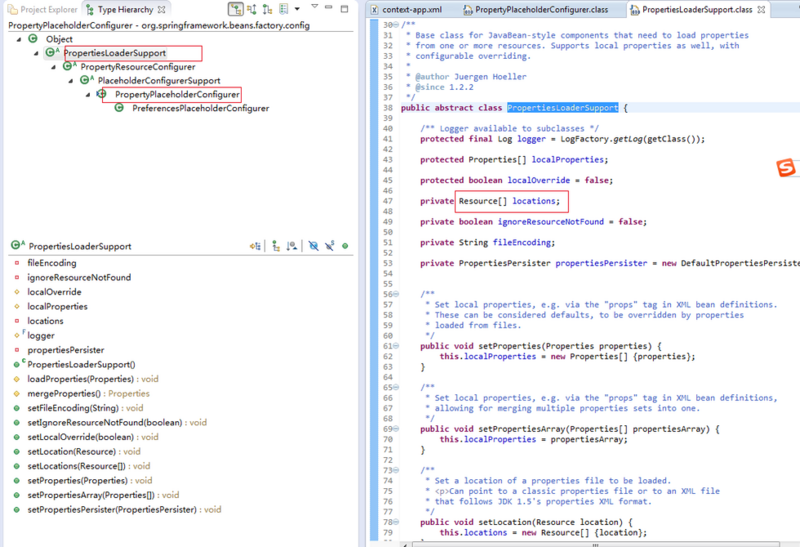Select loadProperties(Properties) method
Image resolution: width=800 pixels, height=547 pixels.
pyautogui.click(x=93, y=379)
